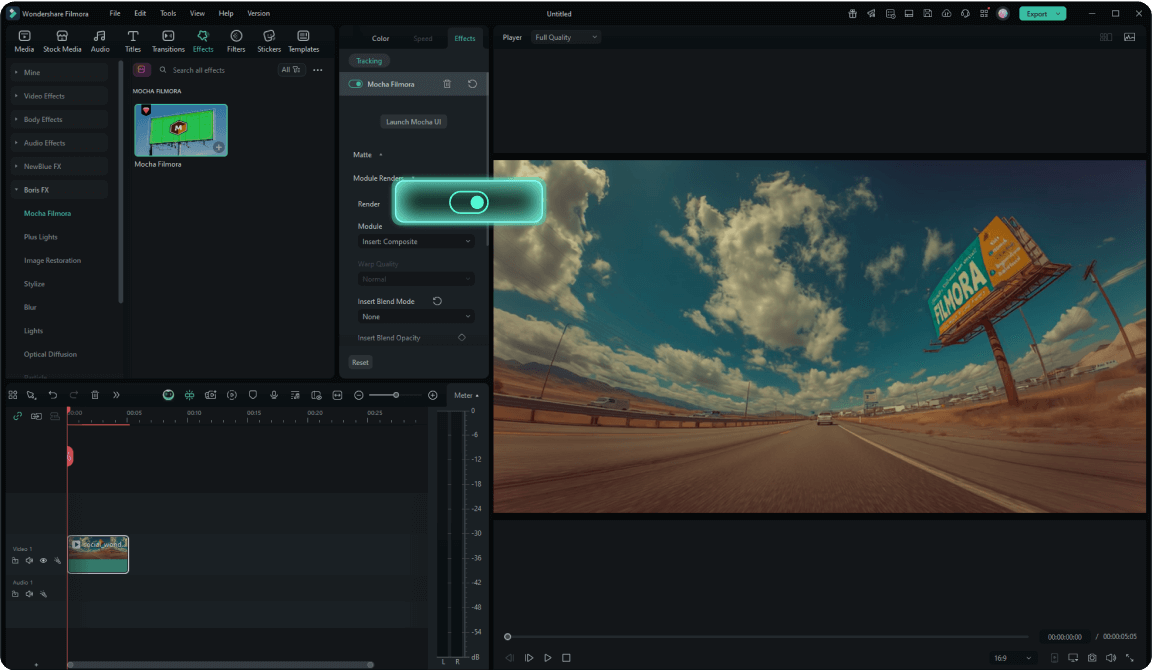Viewport: 1152px width, 670px height.
Task: Hide Video 1 track with eye icon
Action: [x=43, y=561]
